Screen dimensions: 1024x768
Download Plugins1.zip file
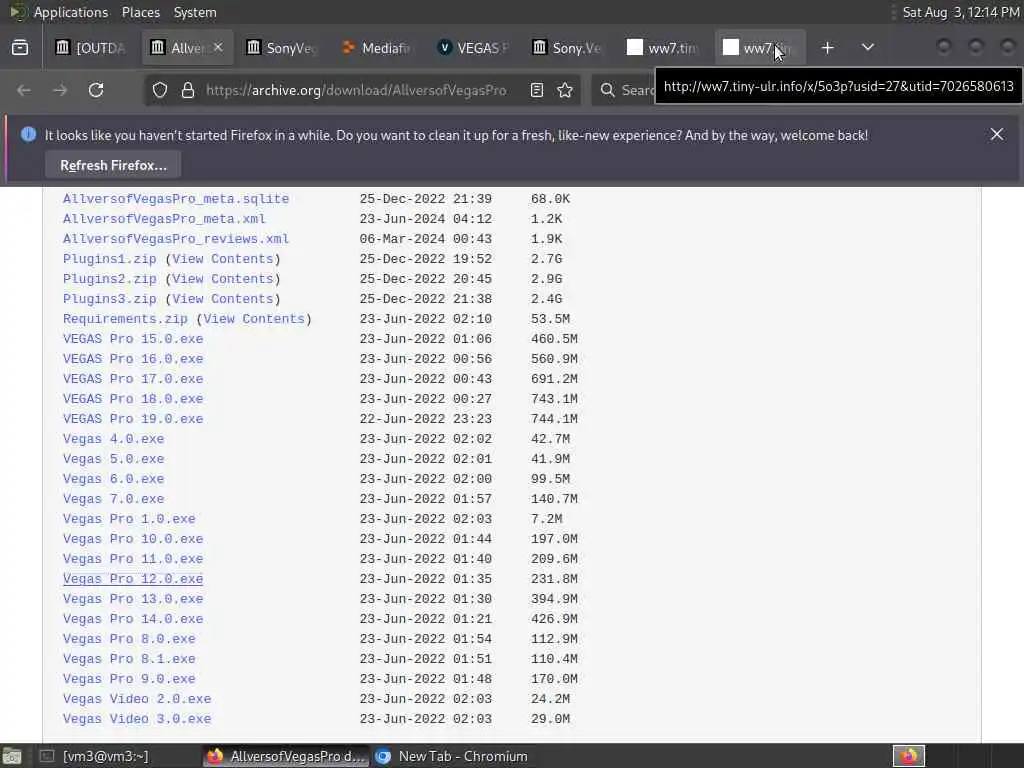[110, 259]
